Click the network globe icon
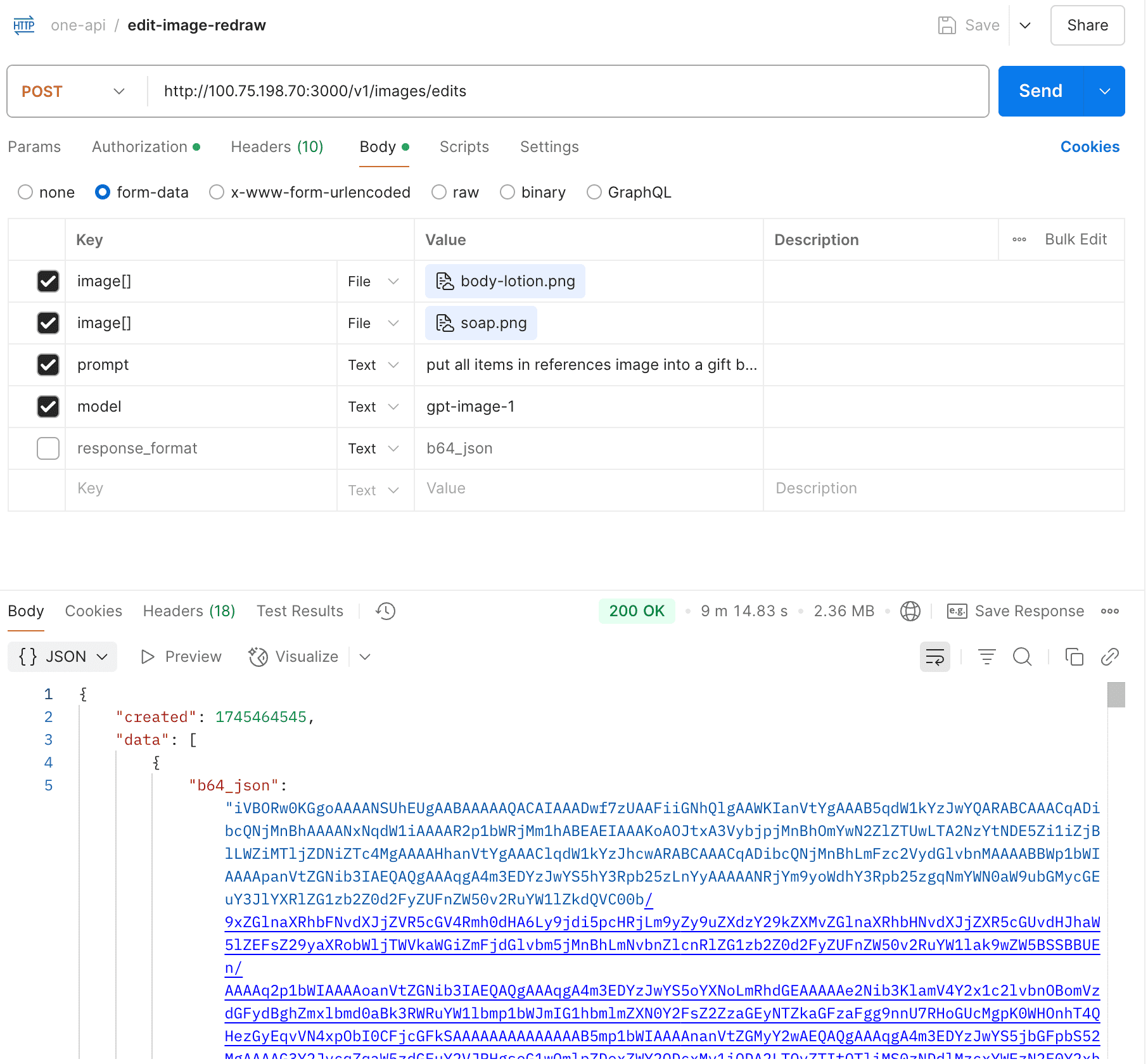The height and width of the screenshot is (1064, 1148). tap(910, 611)
